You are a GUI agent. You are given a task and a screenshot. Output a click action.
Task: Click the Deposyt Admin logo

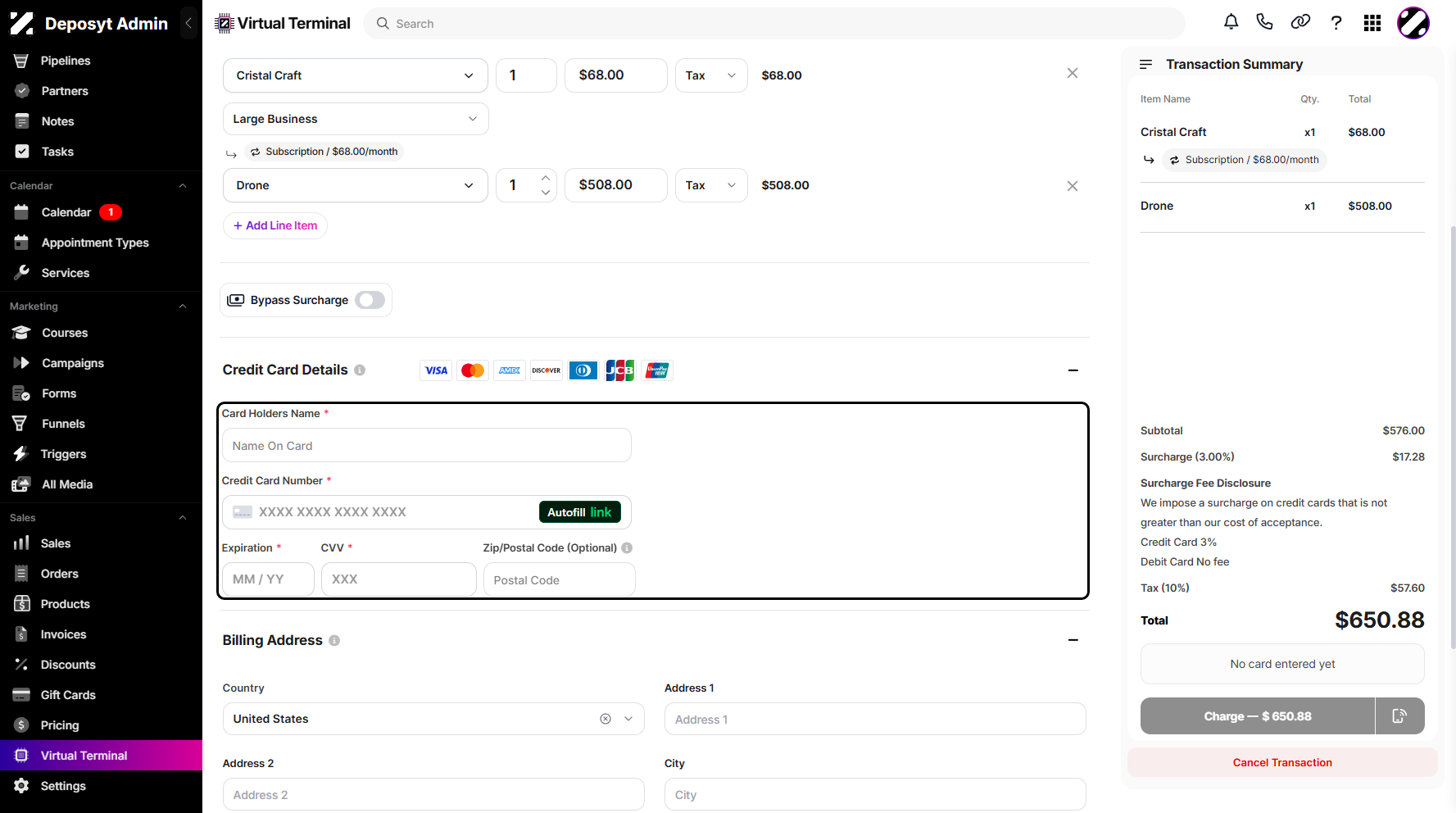pos(22,24)
